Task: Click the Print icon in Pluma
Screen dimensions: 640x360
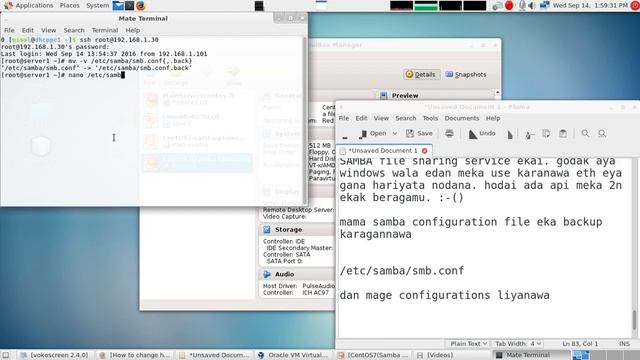Action: coord(449,133)
